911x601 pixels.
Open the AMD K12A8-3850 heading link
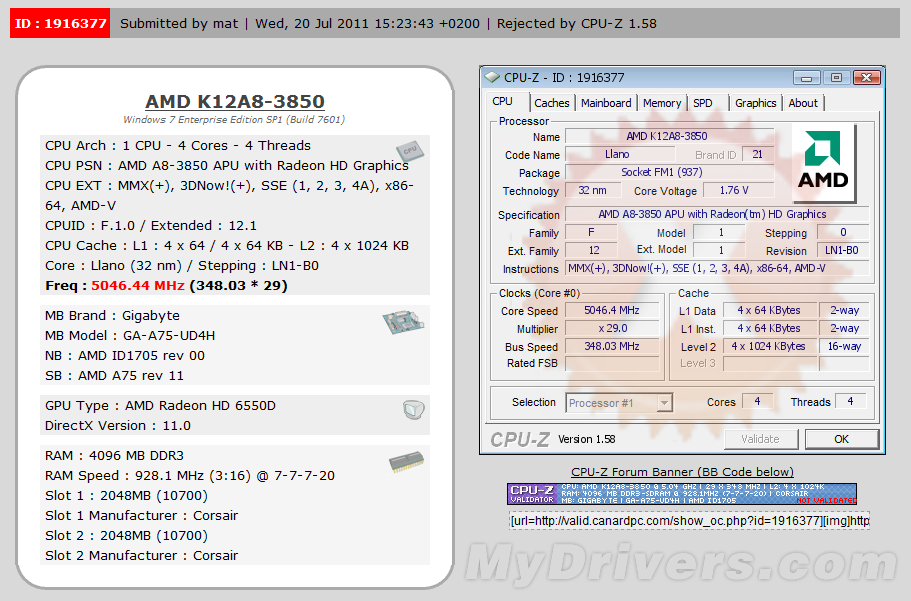coord(235,101)
